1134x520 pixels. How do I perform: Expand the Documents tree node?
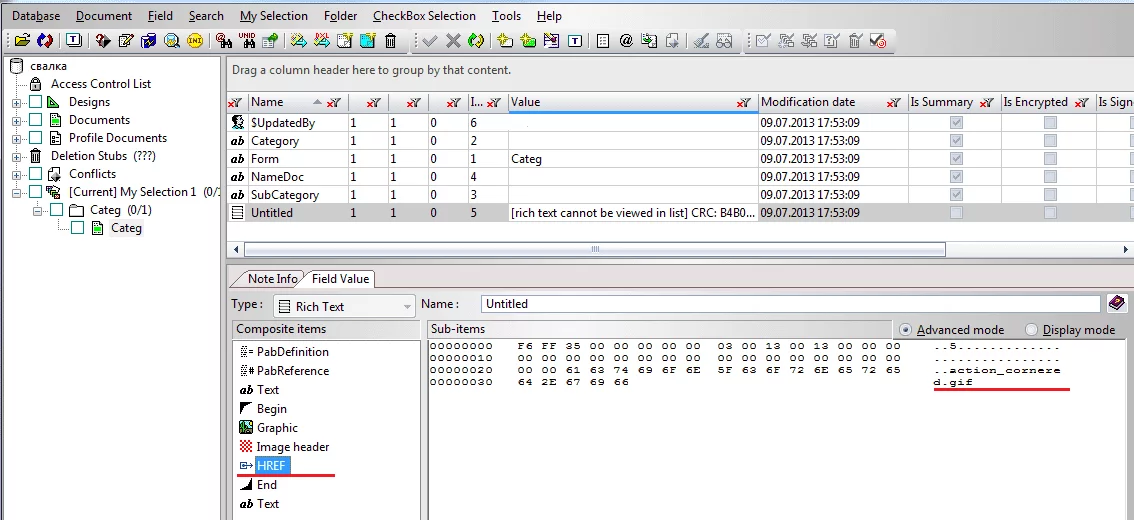coord(16,121)
